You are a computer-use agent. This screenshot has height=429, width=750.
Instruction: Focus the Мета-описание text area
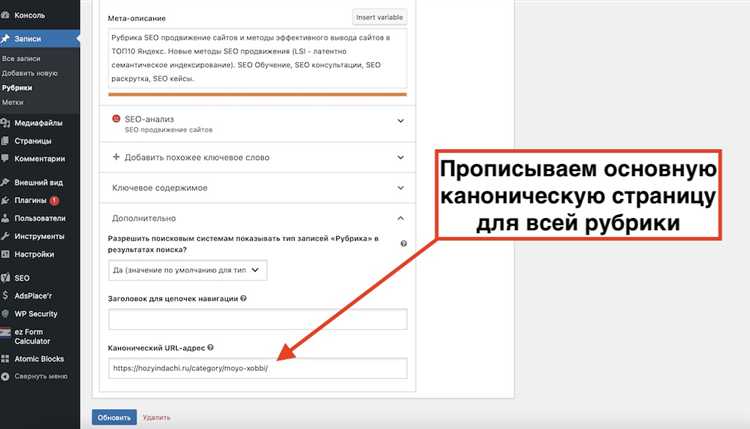pyautogui.click(x=258, y=58)
